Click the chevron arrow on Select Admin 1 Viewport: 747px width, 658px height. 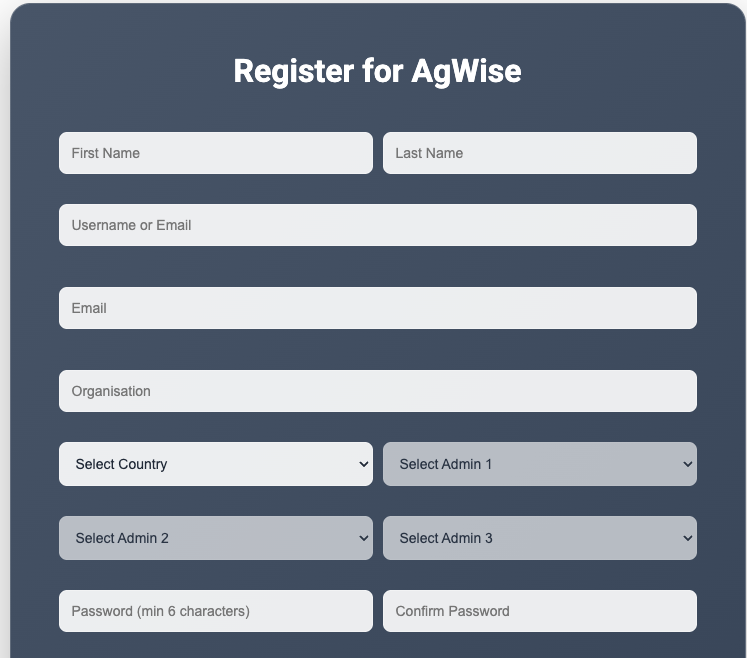click(x=687, y=464)
